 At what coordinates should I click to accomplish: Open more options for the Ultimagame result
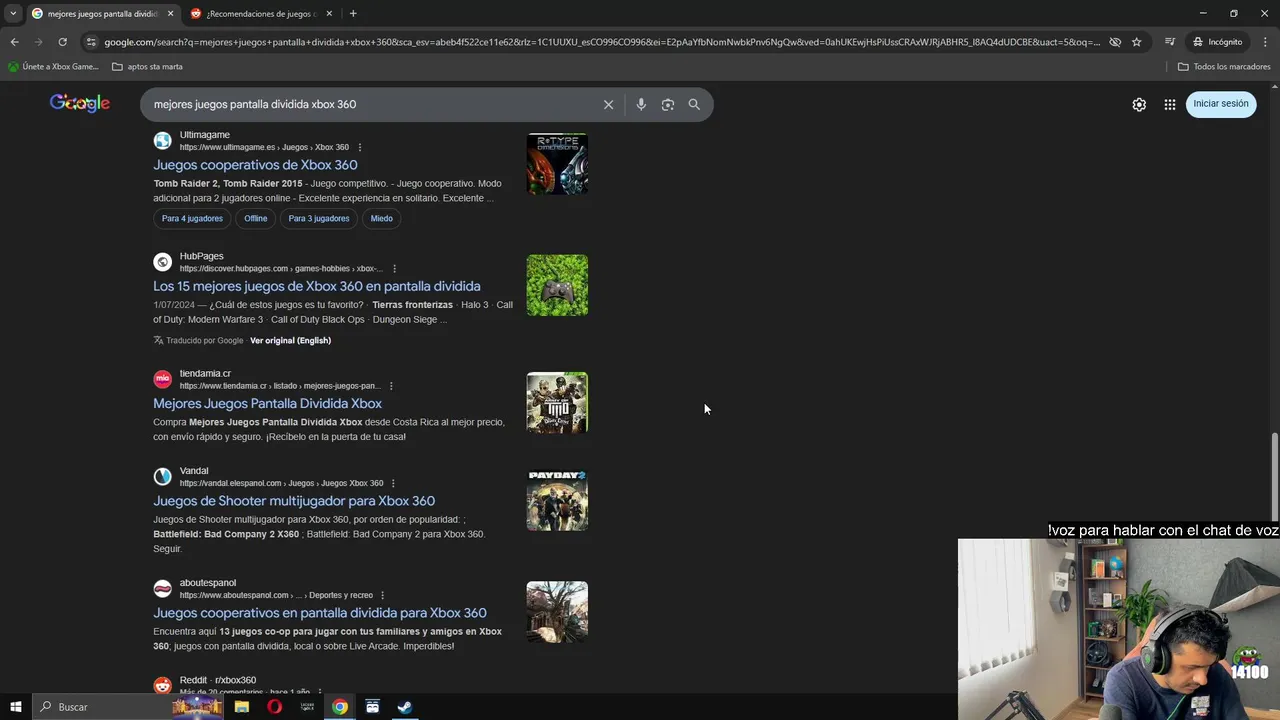(x=360, y=147)
